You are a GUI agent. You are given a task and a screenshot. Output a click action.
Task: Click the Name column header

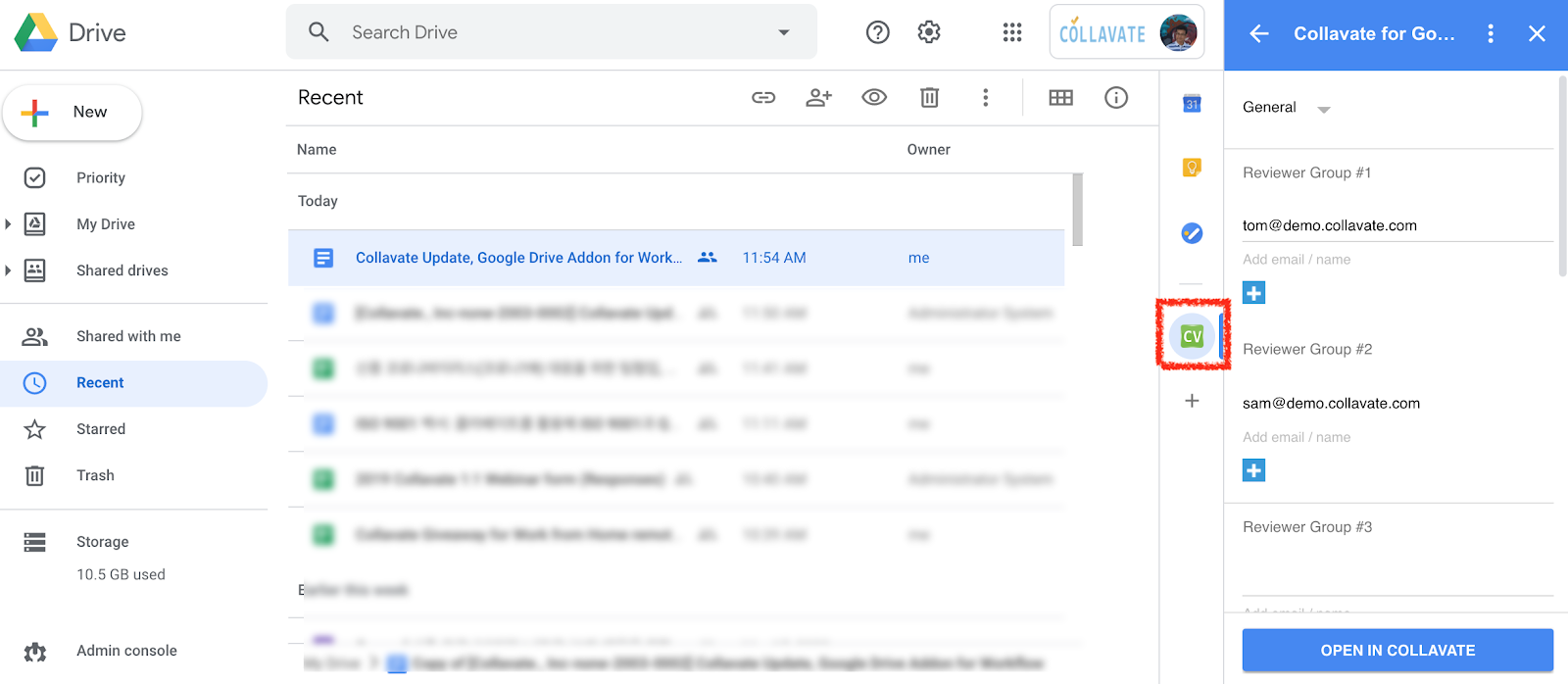(x=317, y=149)
